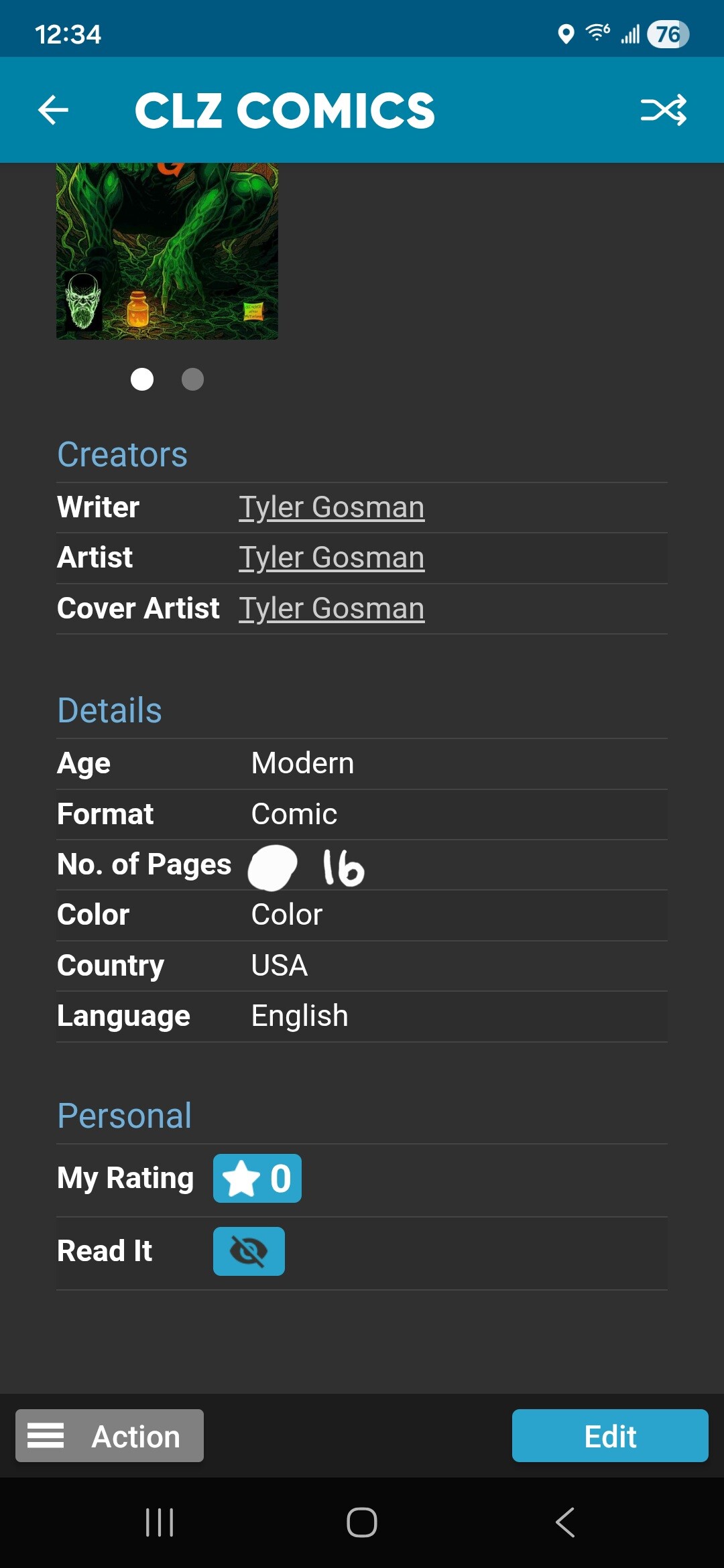Tap the back arrow in header
This screenshot has height=1568, width=724.
point(54,110)
